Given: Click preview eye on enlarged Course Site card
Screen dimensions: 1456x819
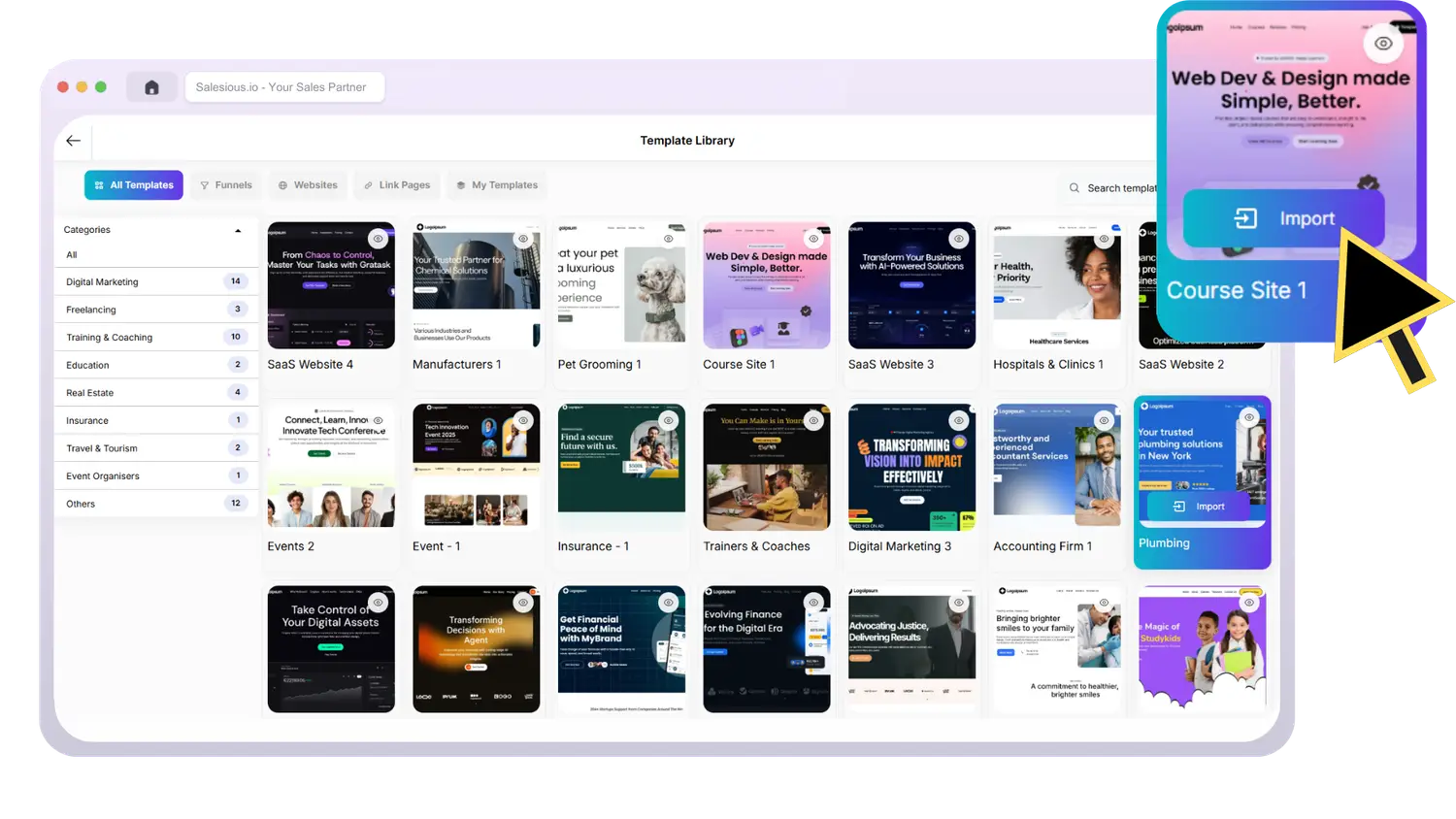Looking at the screenshot, I should pos(1383,44).
